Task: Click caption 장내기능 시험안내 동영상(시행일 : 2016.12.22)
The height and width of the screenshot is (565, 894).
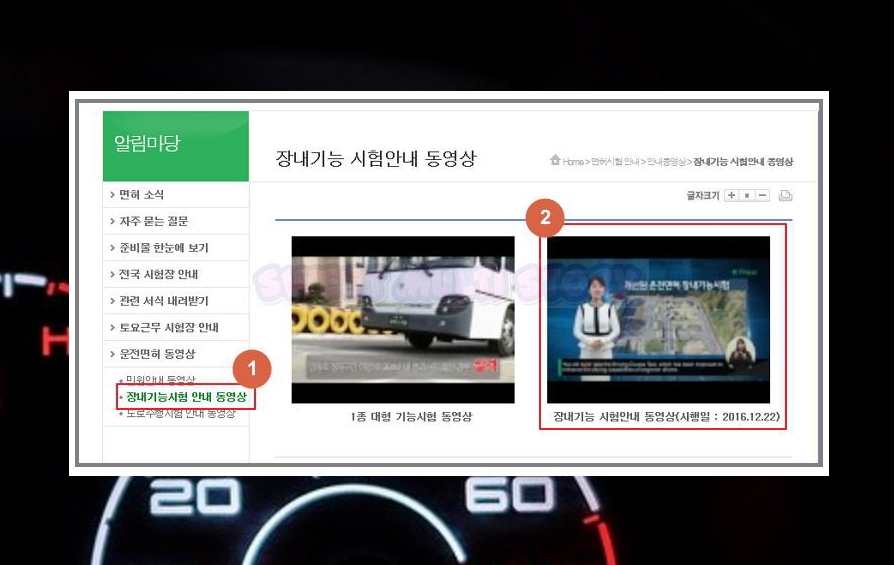Action: pyautogui.click(x=667, y=417)
